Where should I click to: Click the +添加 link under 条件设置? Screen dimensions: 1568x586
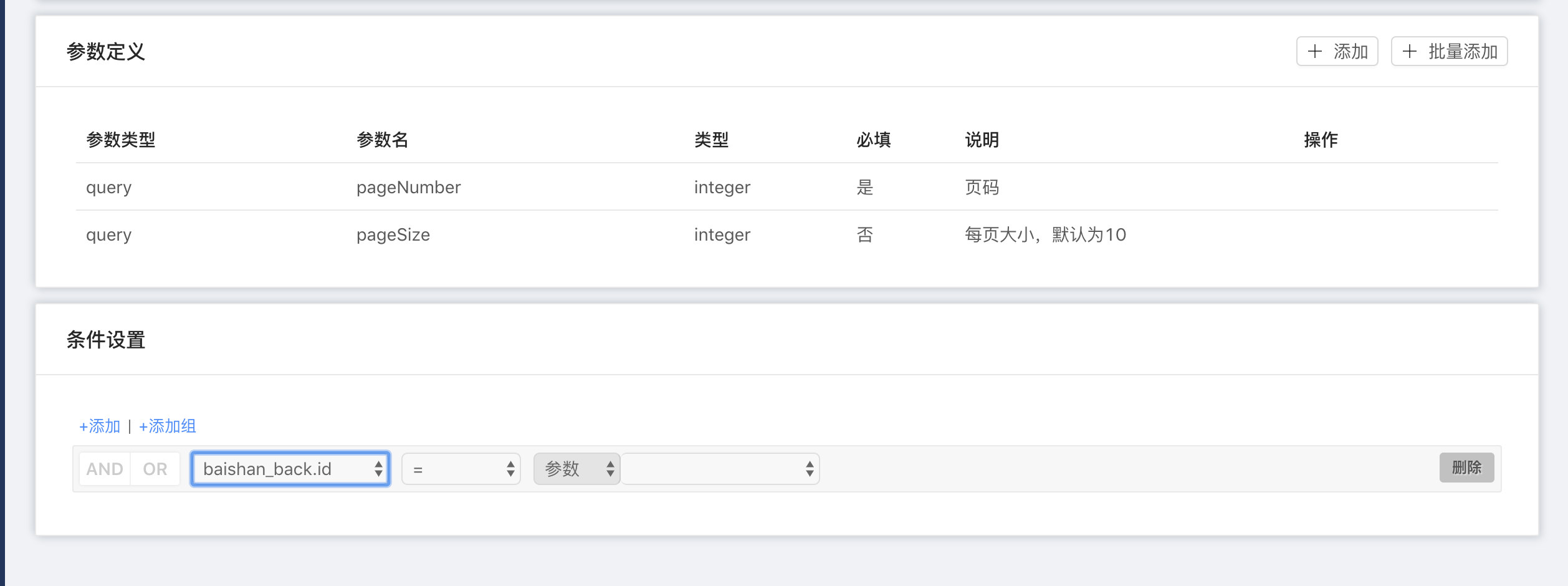(x=100, y=426)
